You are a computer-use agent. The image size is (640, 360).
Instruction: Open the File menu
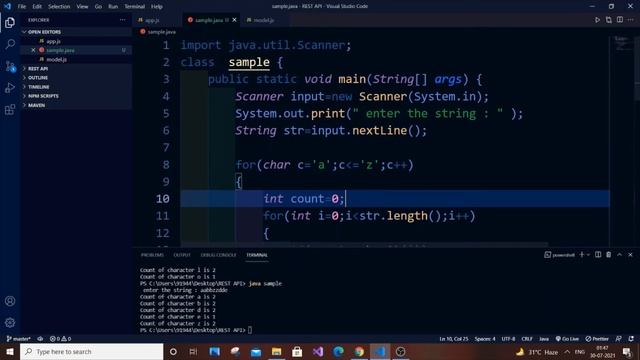coord(22,7)
